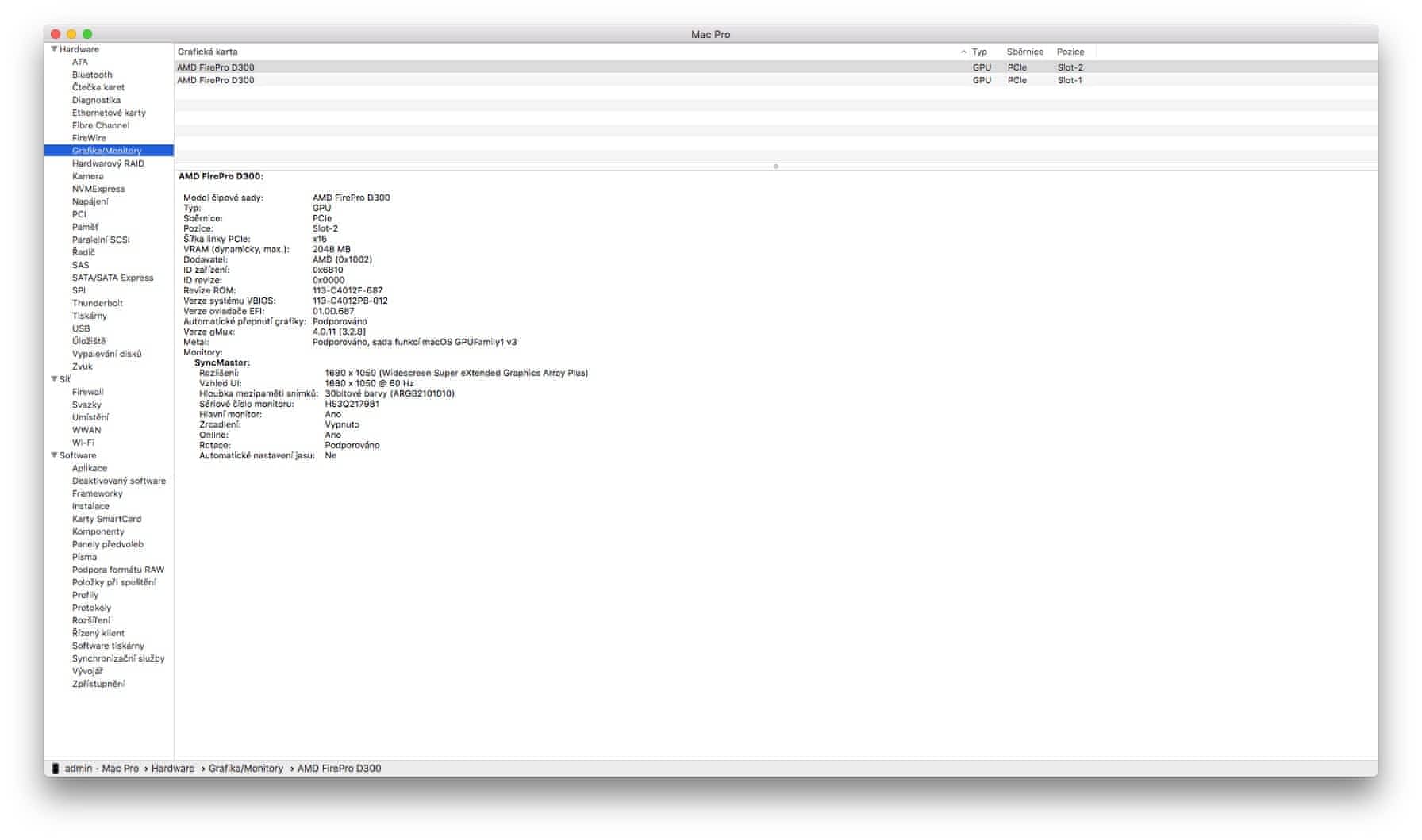
Task: Select Grafika/Monitory in sidebar
Action: 109,151
